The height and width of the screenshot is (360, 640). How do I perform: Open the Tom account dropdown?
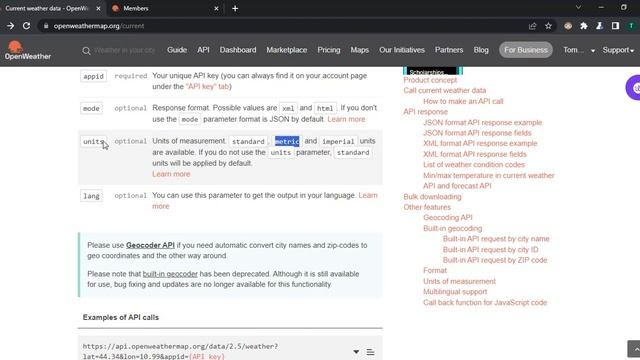tap(579, 50)
